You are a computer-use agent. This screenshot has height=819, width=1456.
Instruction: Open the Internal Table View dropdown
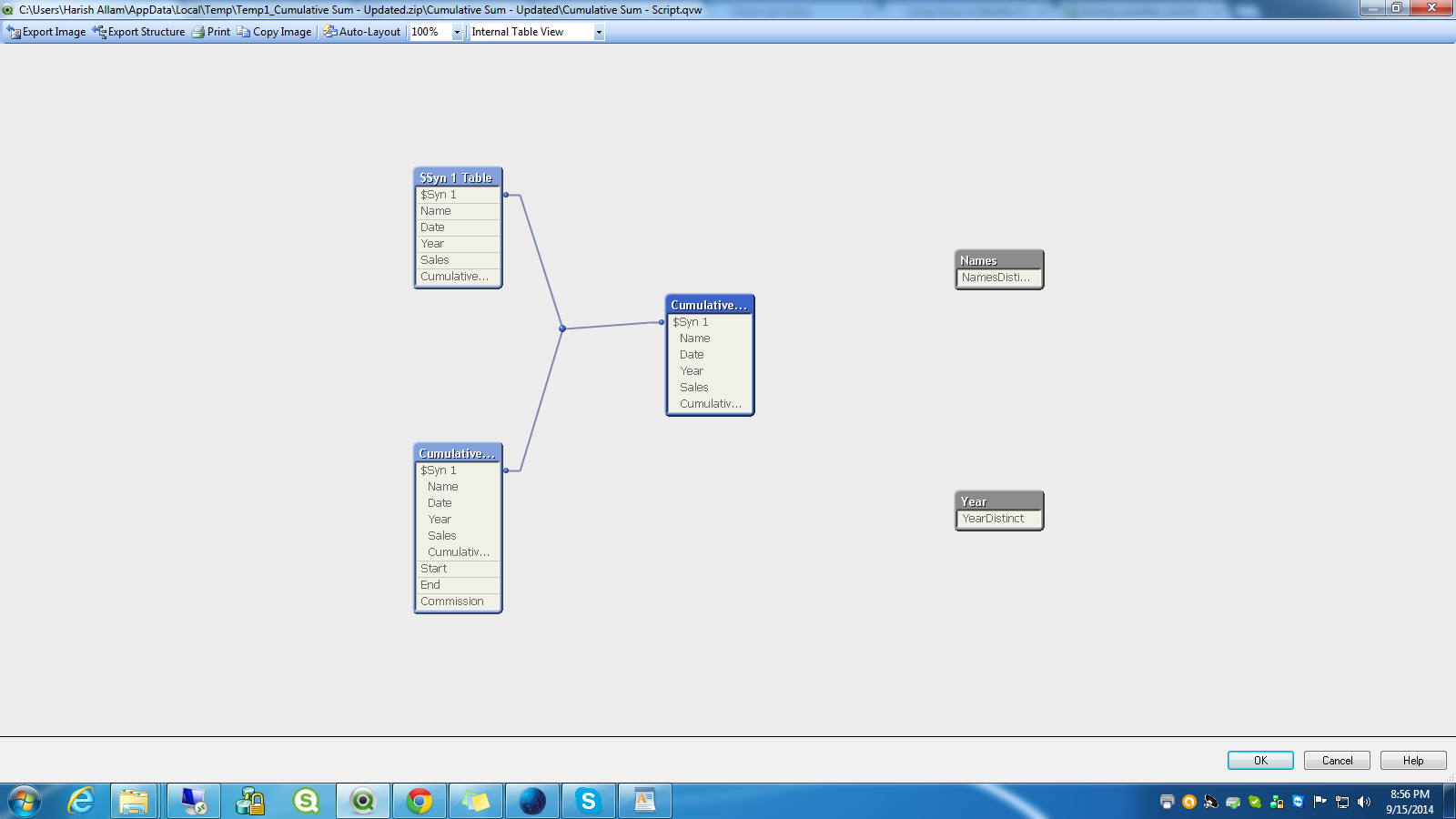point(599,32)
